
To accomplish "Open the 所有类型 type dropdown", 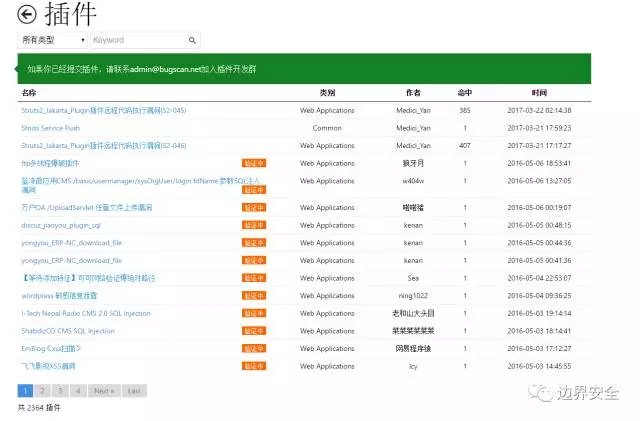I will point(53,40).
